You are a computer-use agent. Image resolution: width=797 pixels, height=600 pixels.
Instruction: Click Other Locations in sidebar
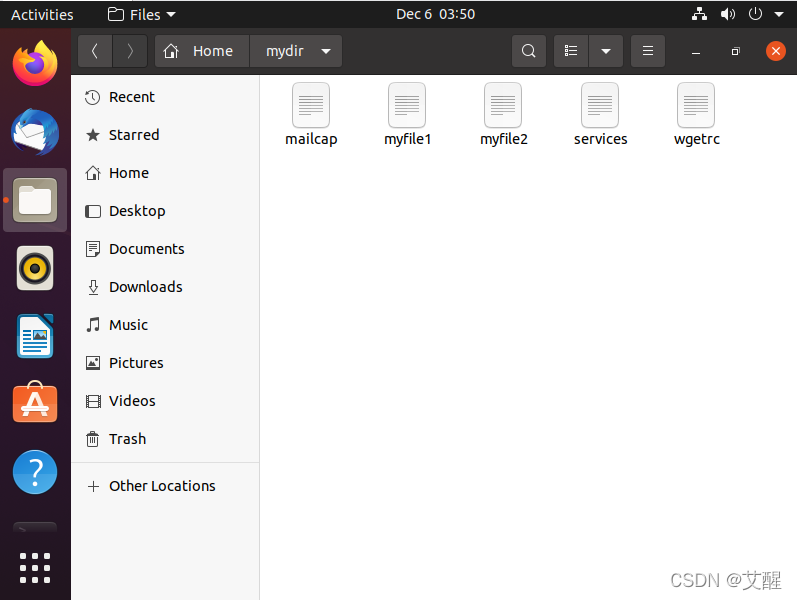pyautogui.click(x=165, y=486)
